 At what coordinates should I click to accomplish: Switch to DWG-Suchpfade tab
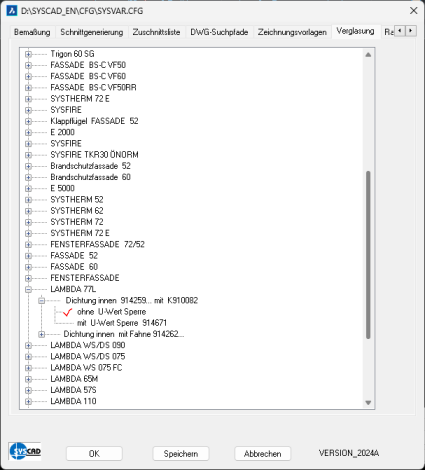219,32
